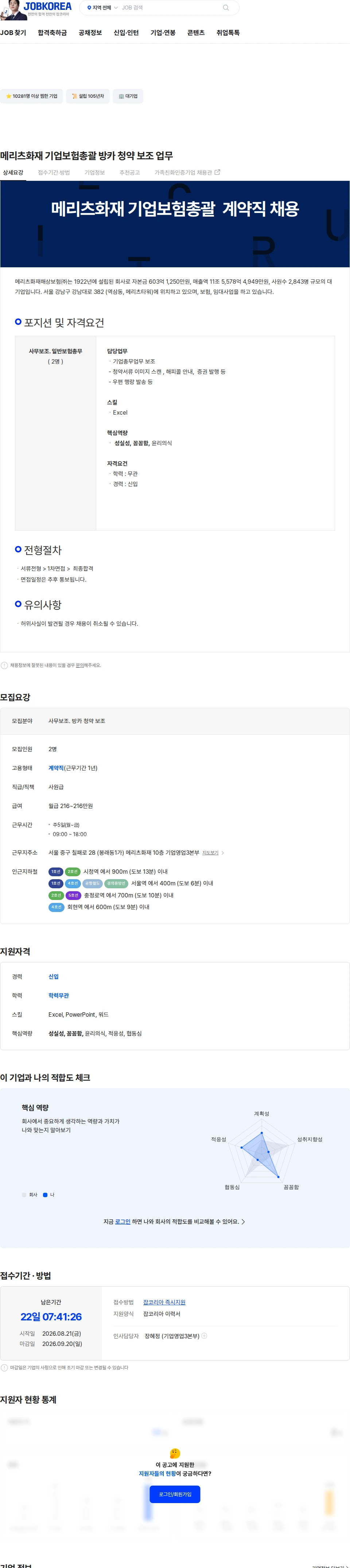Click the 학력무관 education text

pos(58,995)
